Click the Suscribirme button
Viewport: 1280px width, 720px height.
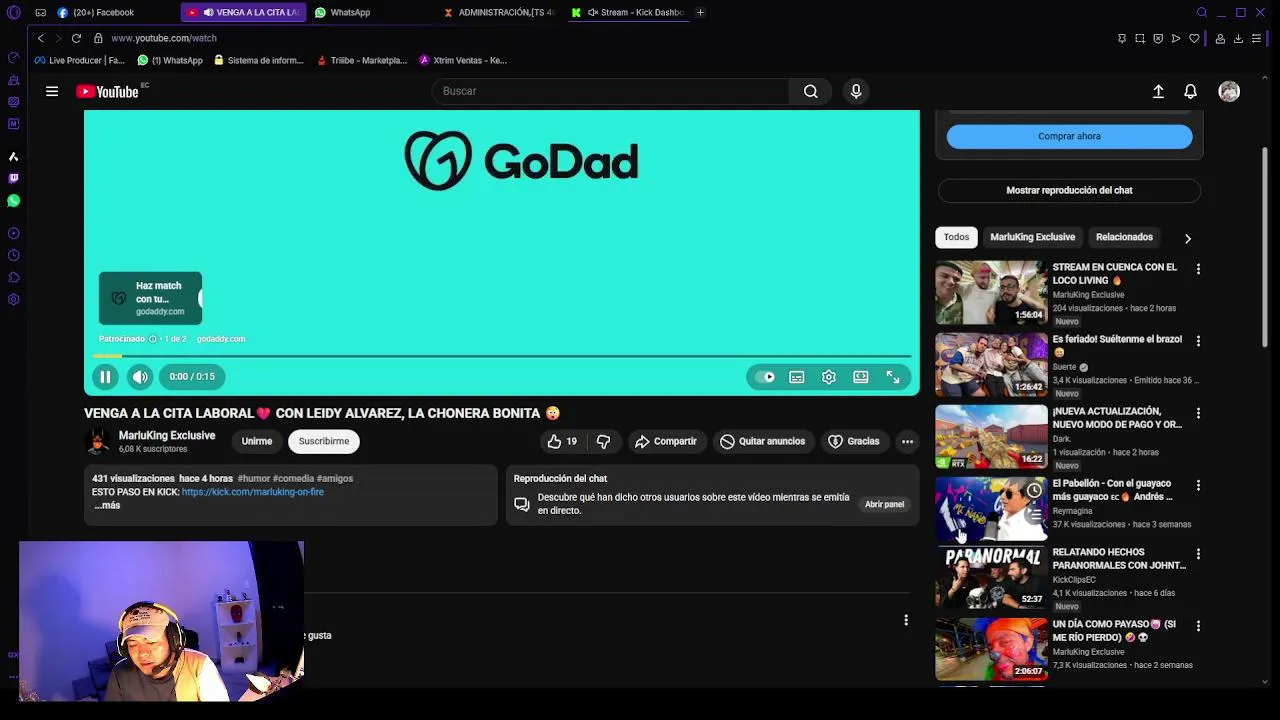click(324, 441)
